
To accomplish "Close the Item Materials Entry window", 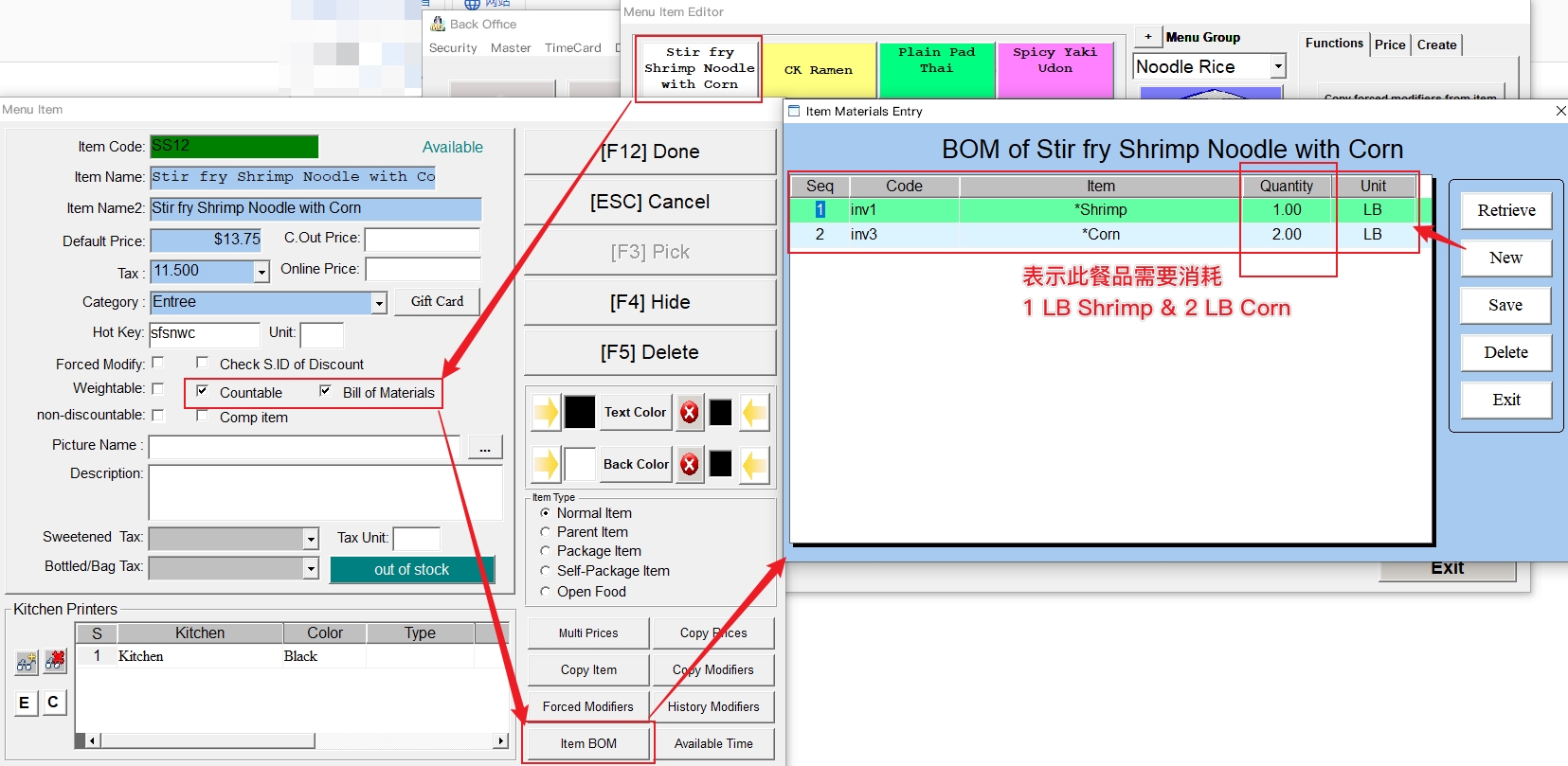I will click(1560, 111).
